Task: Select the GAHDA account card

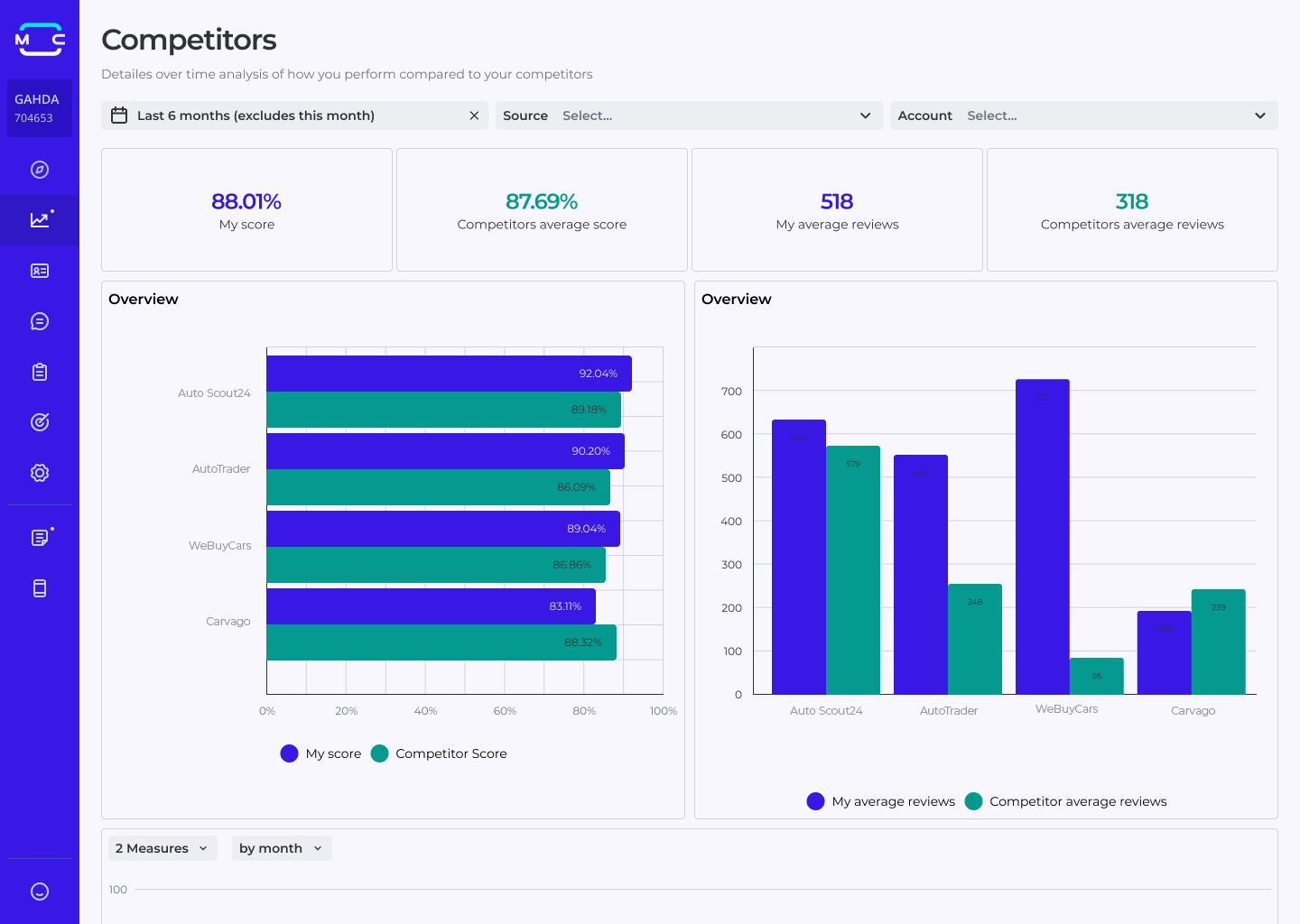Action: [39, 108]
